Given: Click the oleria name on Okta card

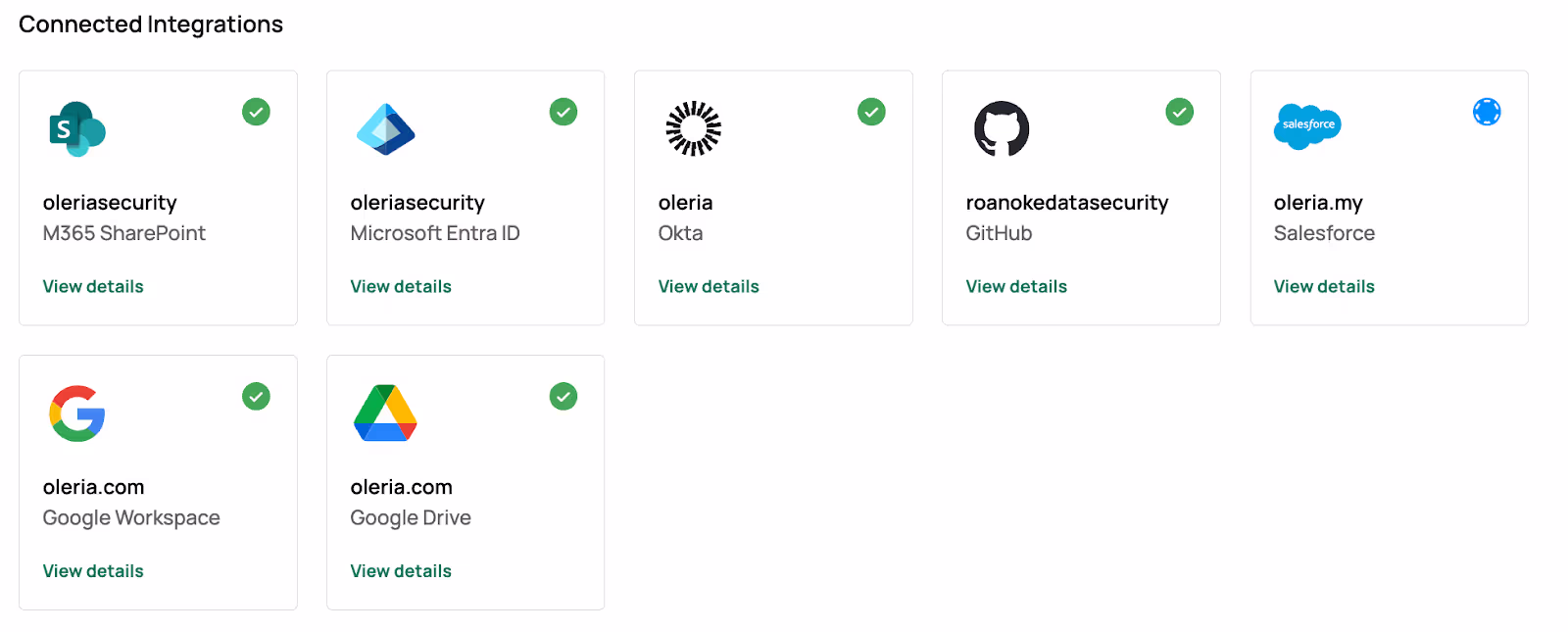Looking at the screenshot, I should (686, 203).
